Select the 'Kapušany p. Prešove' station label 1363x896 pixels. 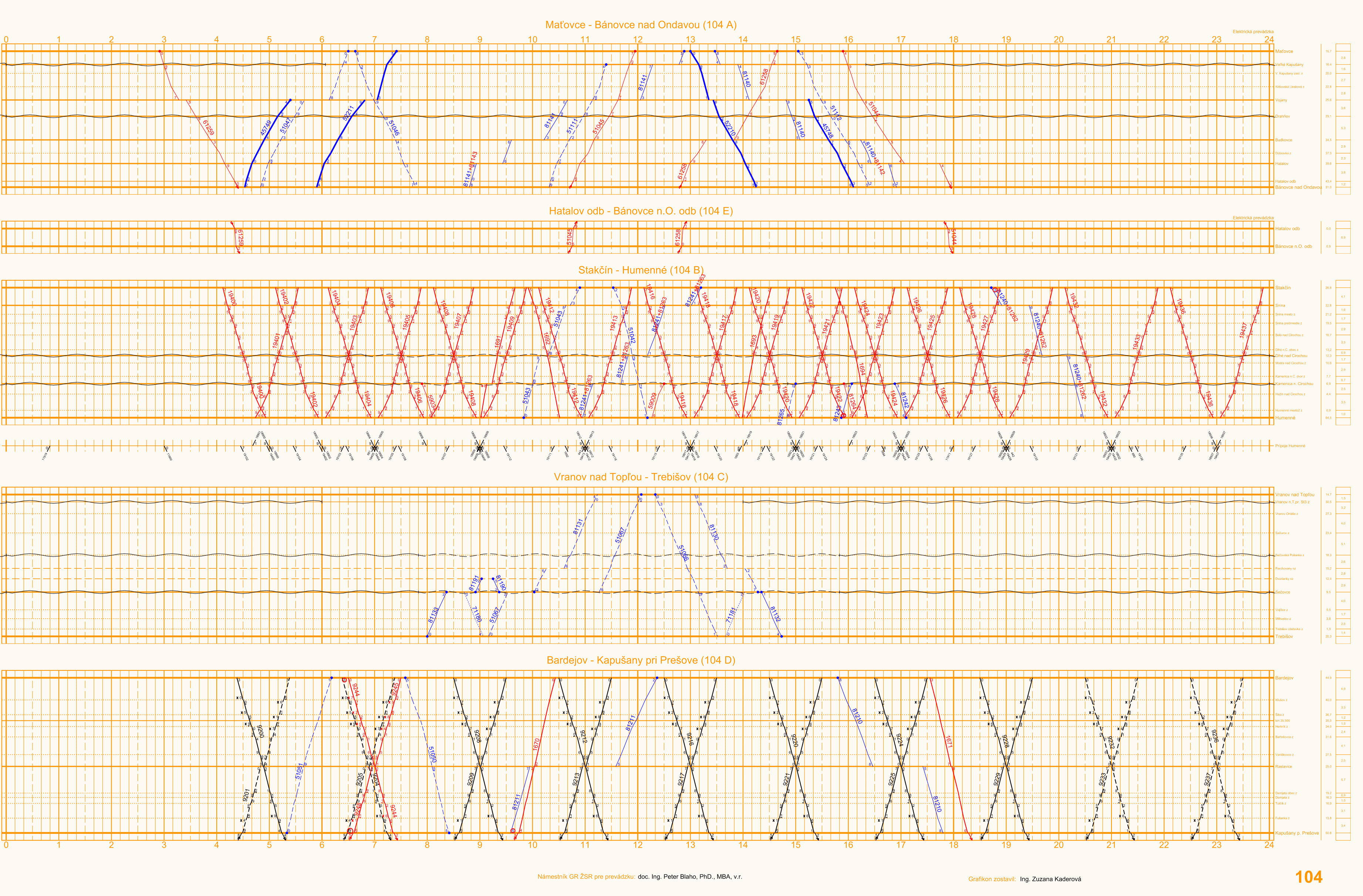pyautogui.click(x=1297, y=833)
